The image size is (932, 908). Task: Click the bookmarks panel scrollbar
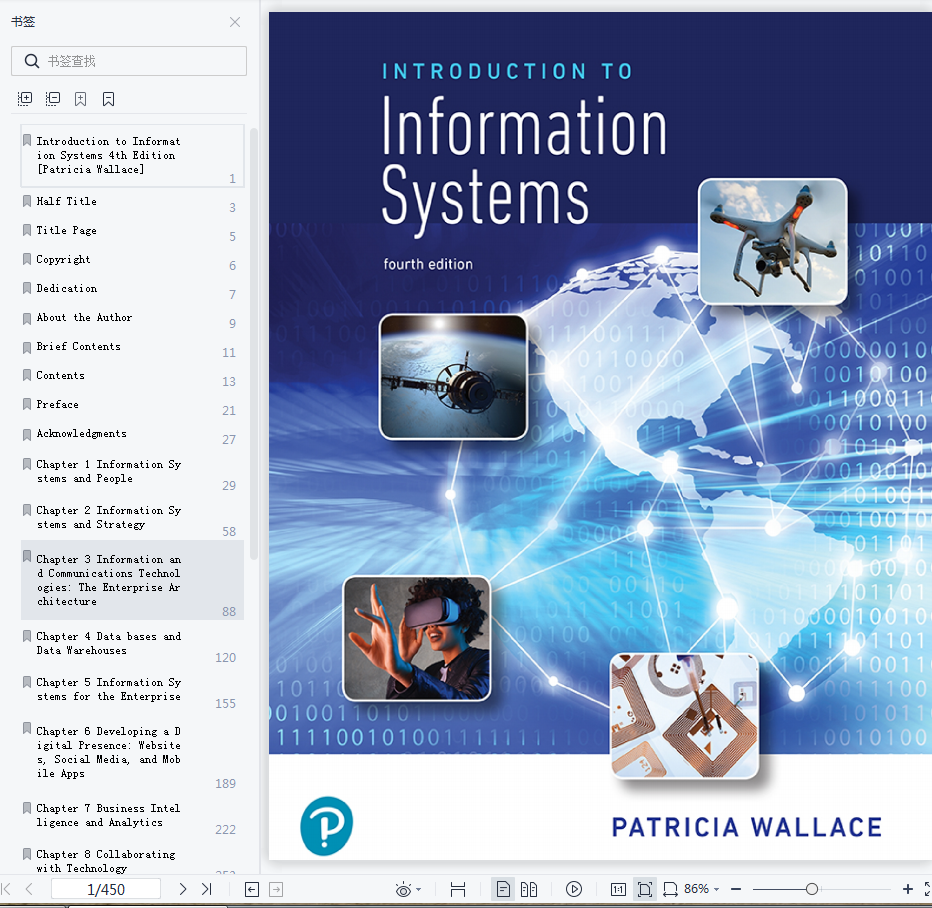point(254,343)
